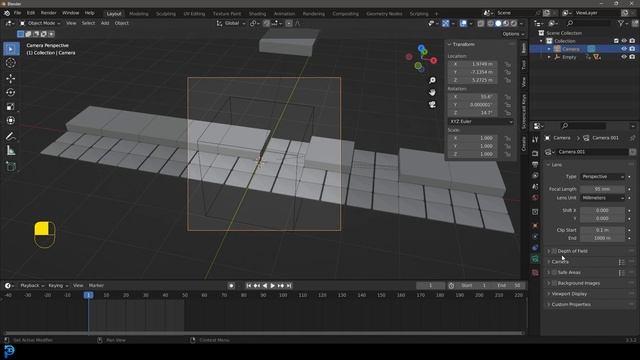This screenshot has height=360, width=640.
Task: Toggle X-ray mode in viewport header
Action: click(x=481, y=23)
